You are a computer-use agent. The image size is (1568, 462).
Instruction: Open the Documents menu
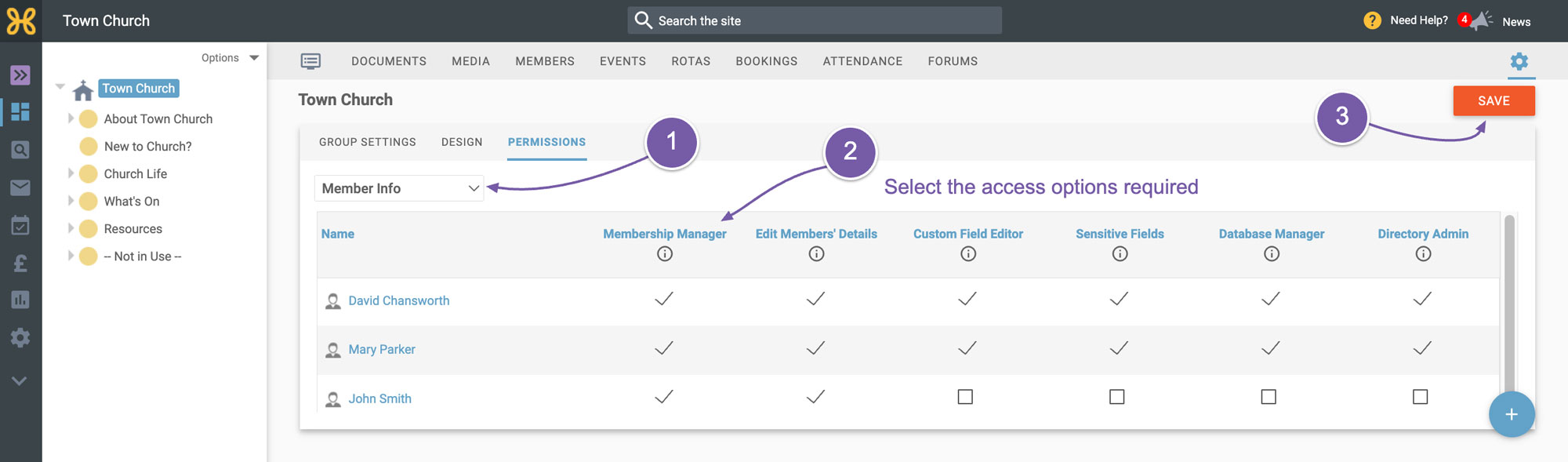click(x=389, y=61)
